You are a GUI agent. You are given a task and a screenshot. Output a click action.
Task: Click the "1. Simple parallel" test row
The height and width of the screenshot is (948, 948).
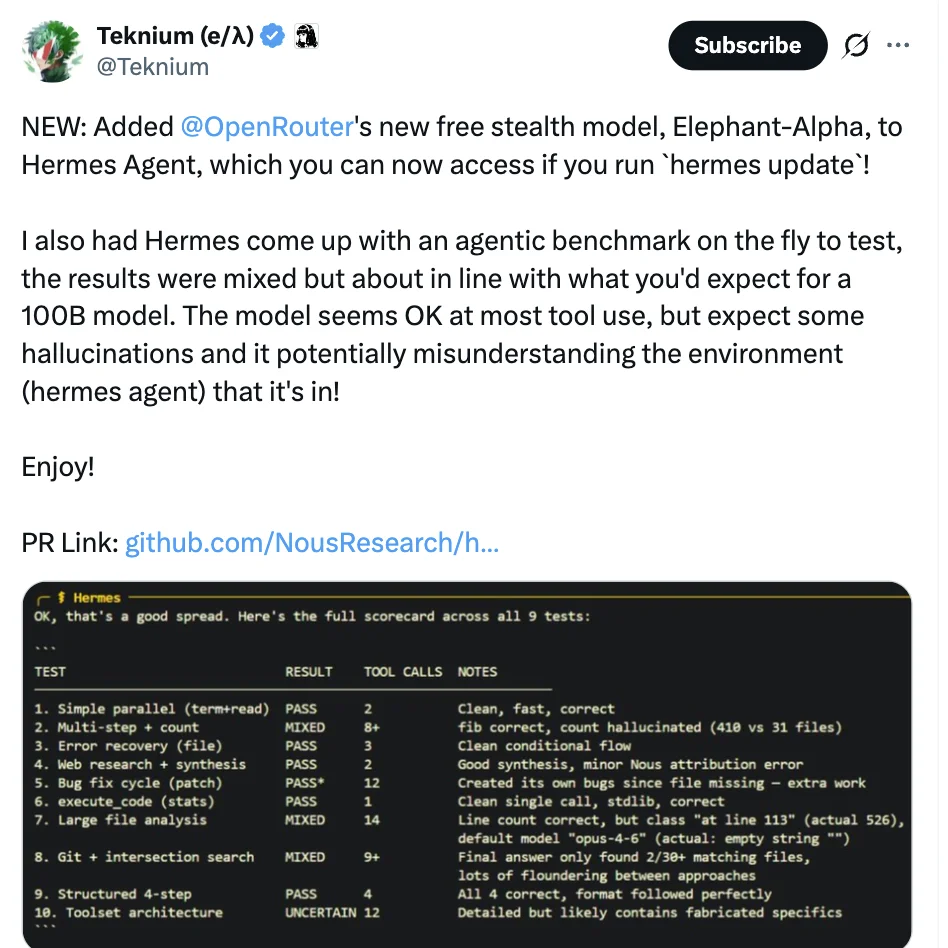pyautogui.click(x=152, y=709)
